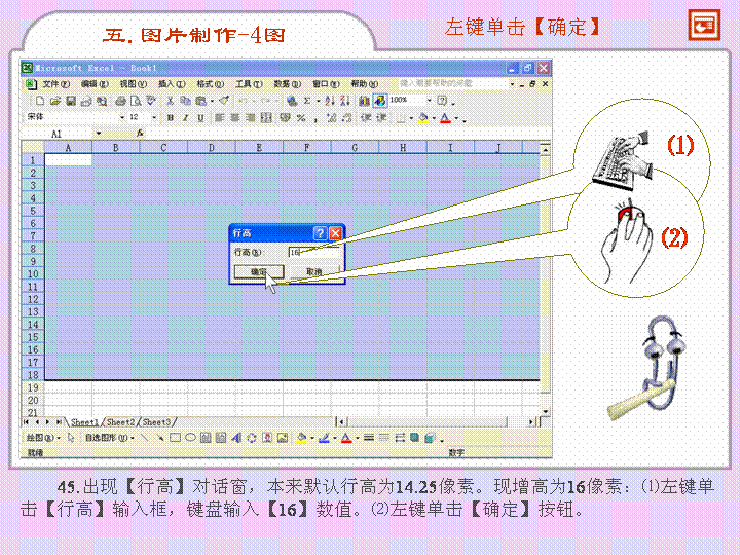
Task: Click the help question mark in 行高 dialog
Action: [319, 232]
